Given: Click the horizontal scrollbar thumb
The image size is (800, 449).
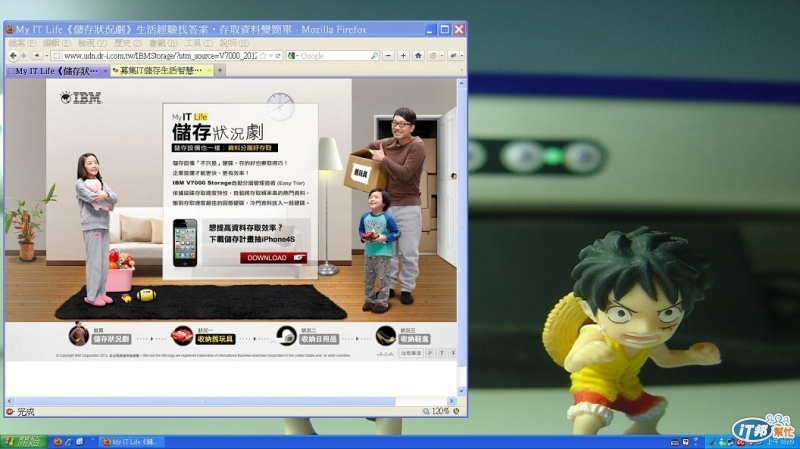Looking at the screenshot, I should tap(205, 401).
